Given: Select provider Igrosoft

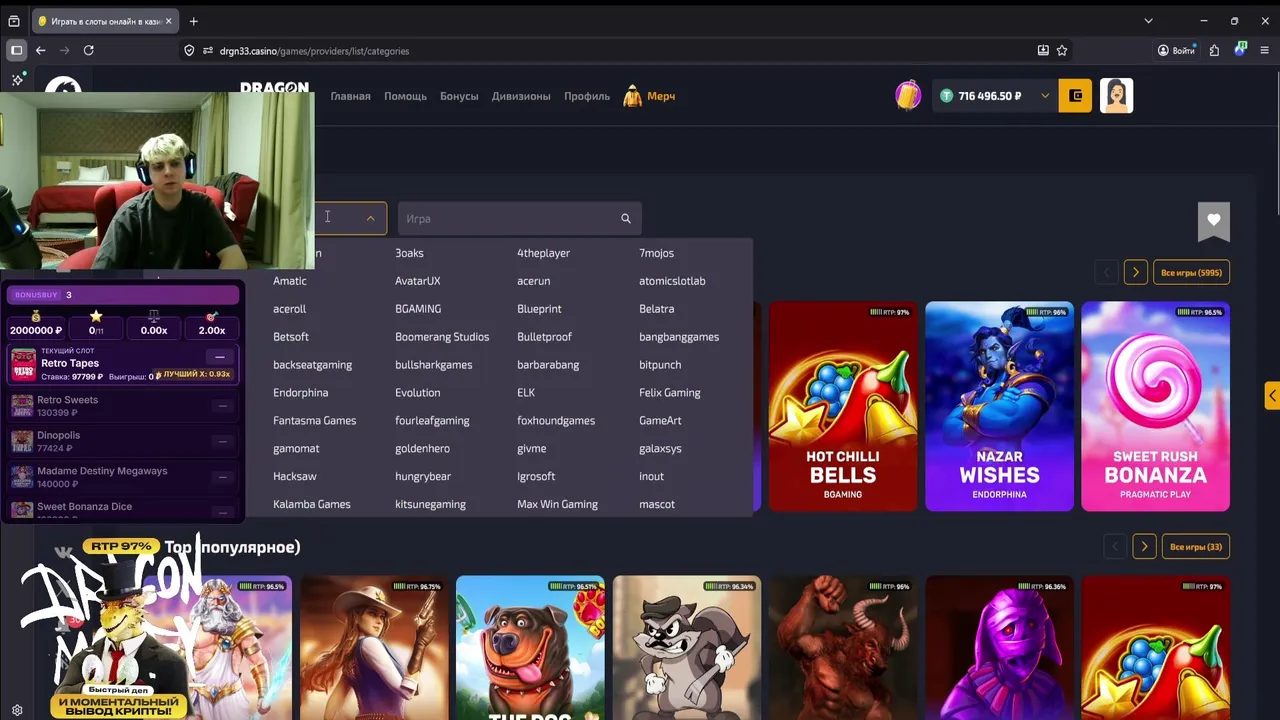Looking at the screenshot, I should 536,477.
